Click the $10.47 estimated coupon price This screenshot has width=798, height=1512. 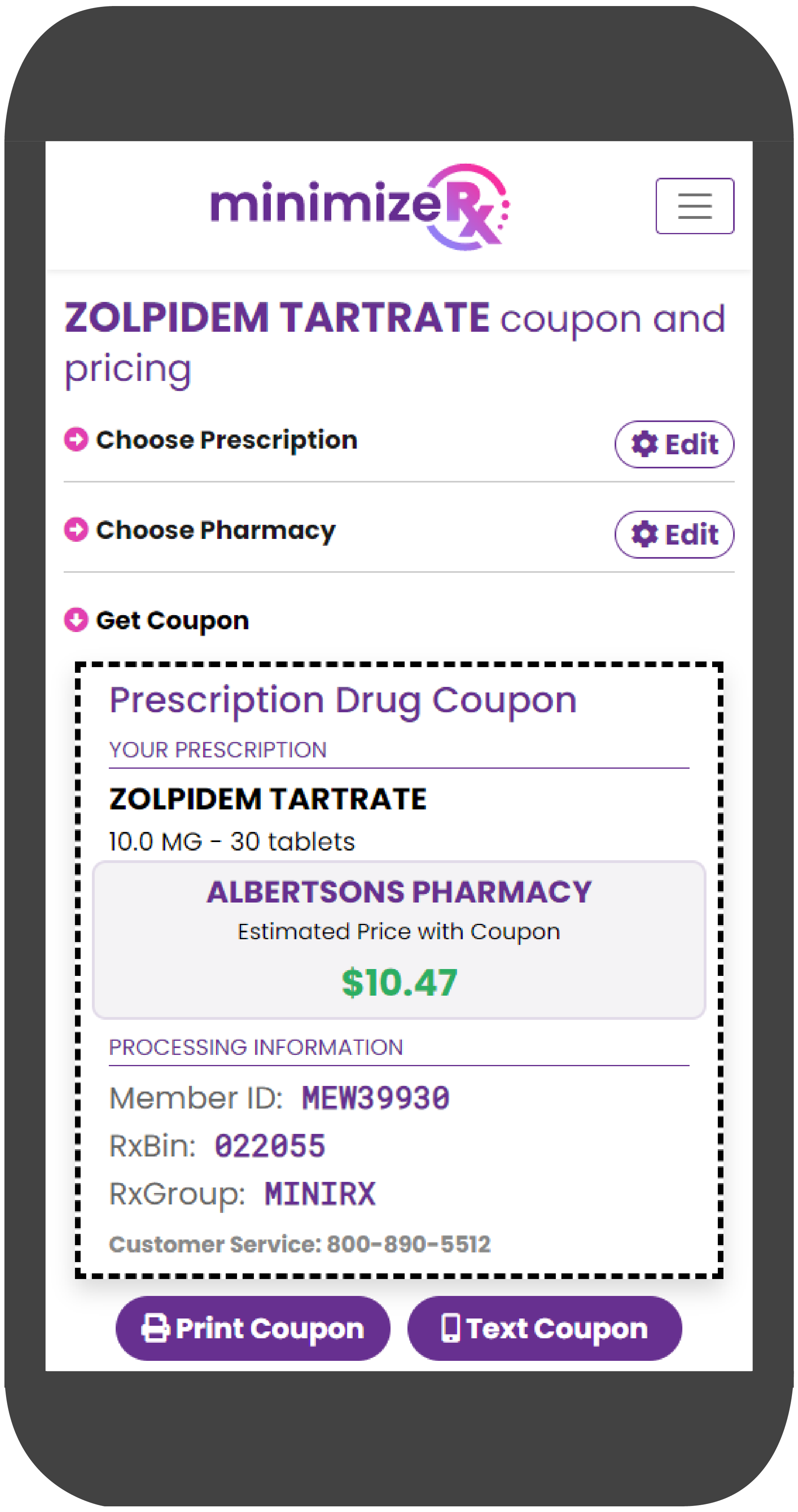click(x=399, y=983)
